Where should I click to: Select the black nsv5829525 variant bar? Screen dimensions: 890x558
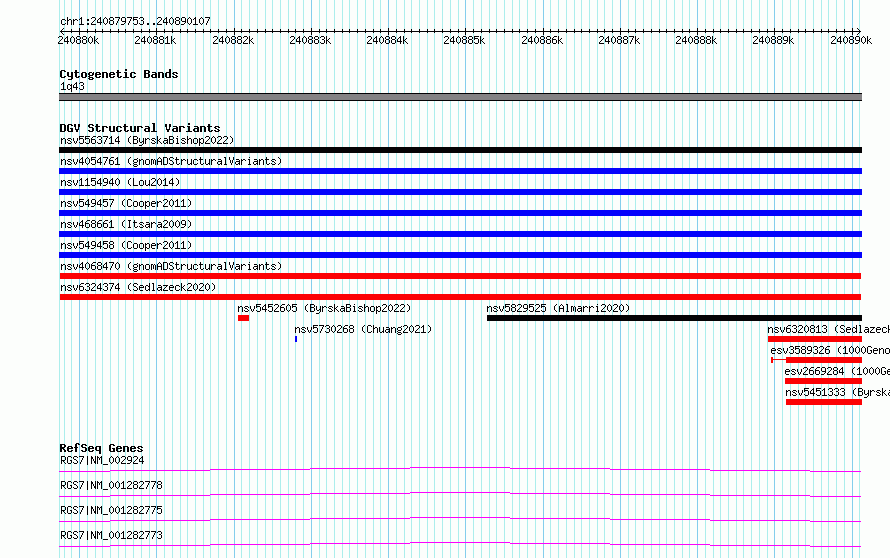click(674, 318)
